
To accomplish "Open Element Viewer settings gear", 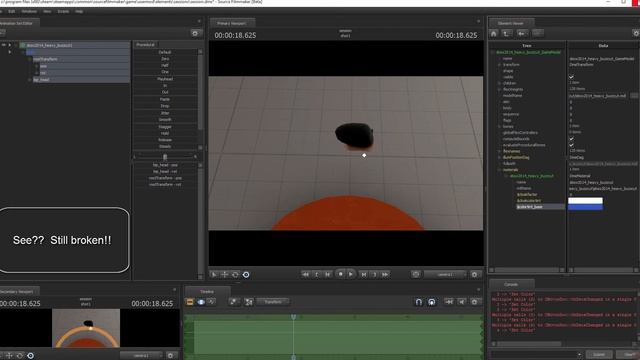I will (636, 33).
